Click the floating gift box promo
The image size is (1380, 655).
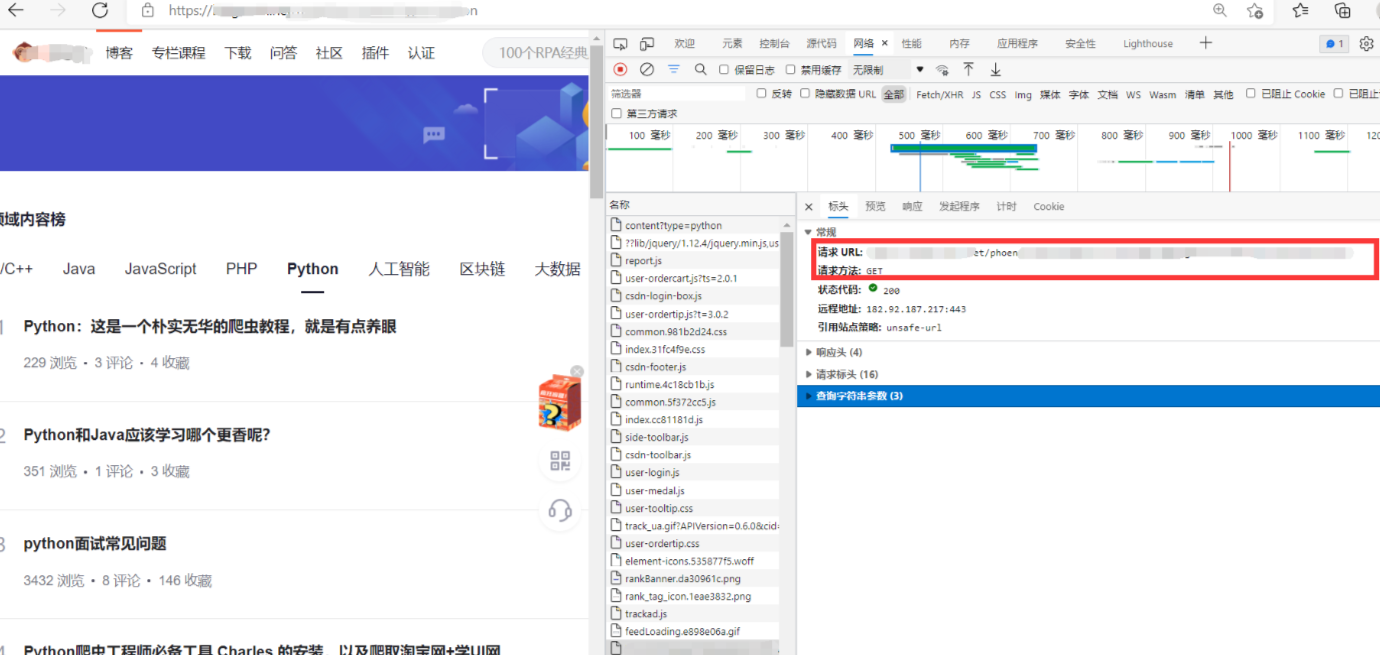(x=559, y=403)
